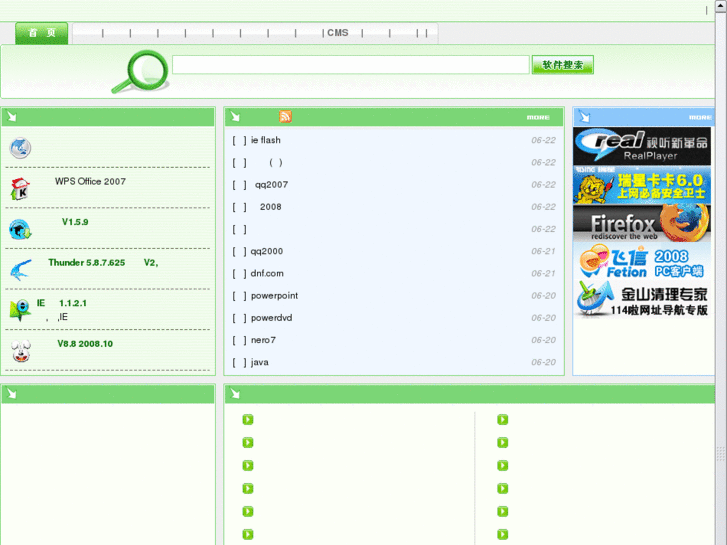This screenshot has width=727, height=545.
Task: Click the green webcam icon beside IE 1.1.2.1
Action: [20, 310]
